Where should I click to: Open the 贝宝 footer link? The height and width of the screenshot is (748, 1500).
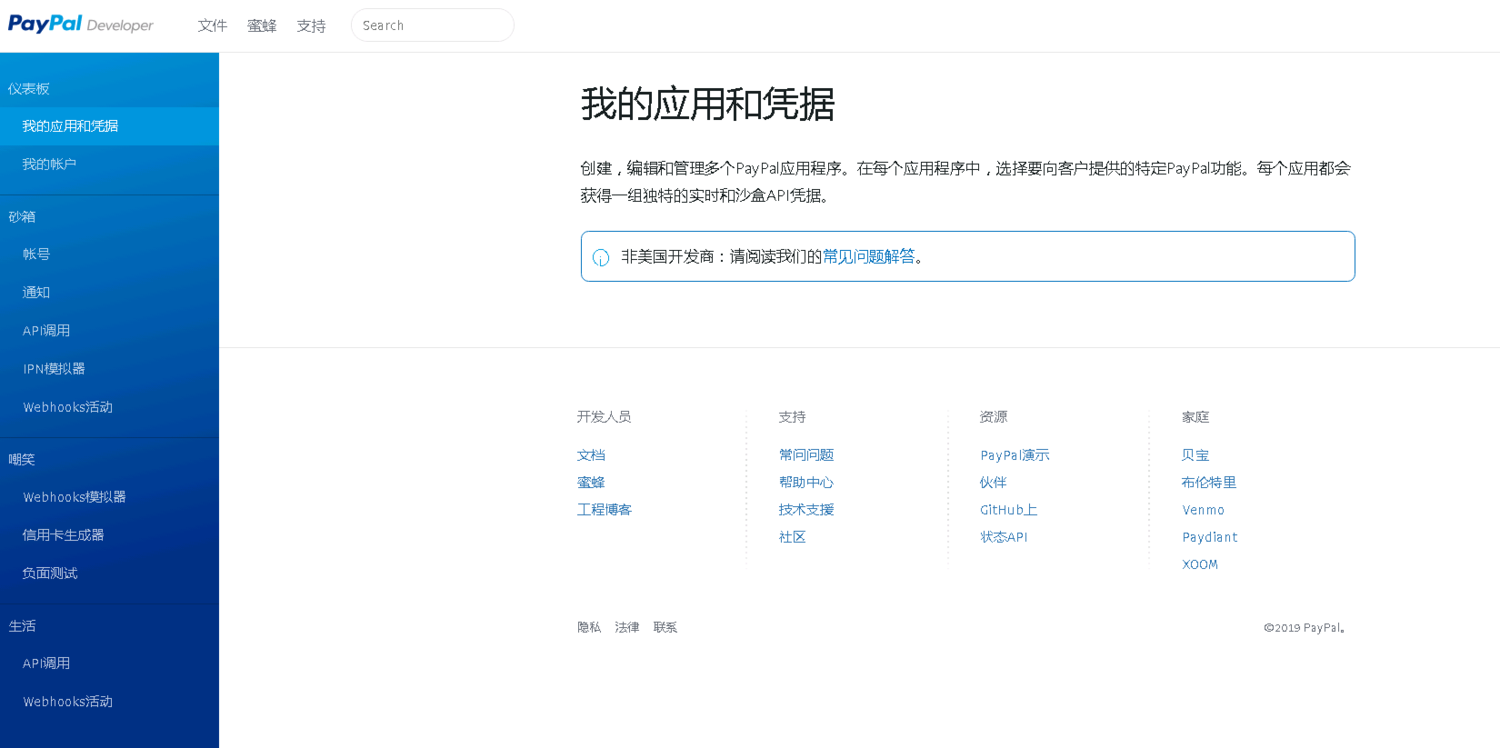(x=1195, y=455)
